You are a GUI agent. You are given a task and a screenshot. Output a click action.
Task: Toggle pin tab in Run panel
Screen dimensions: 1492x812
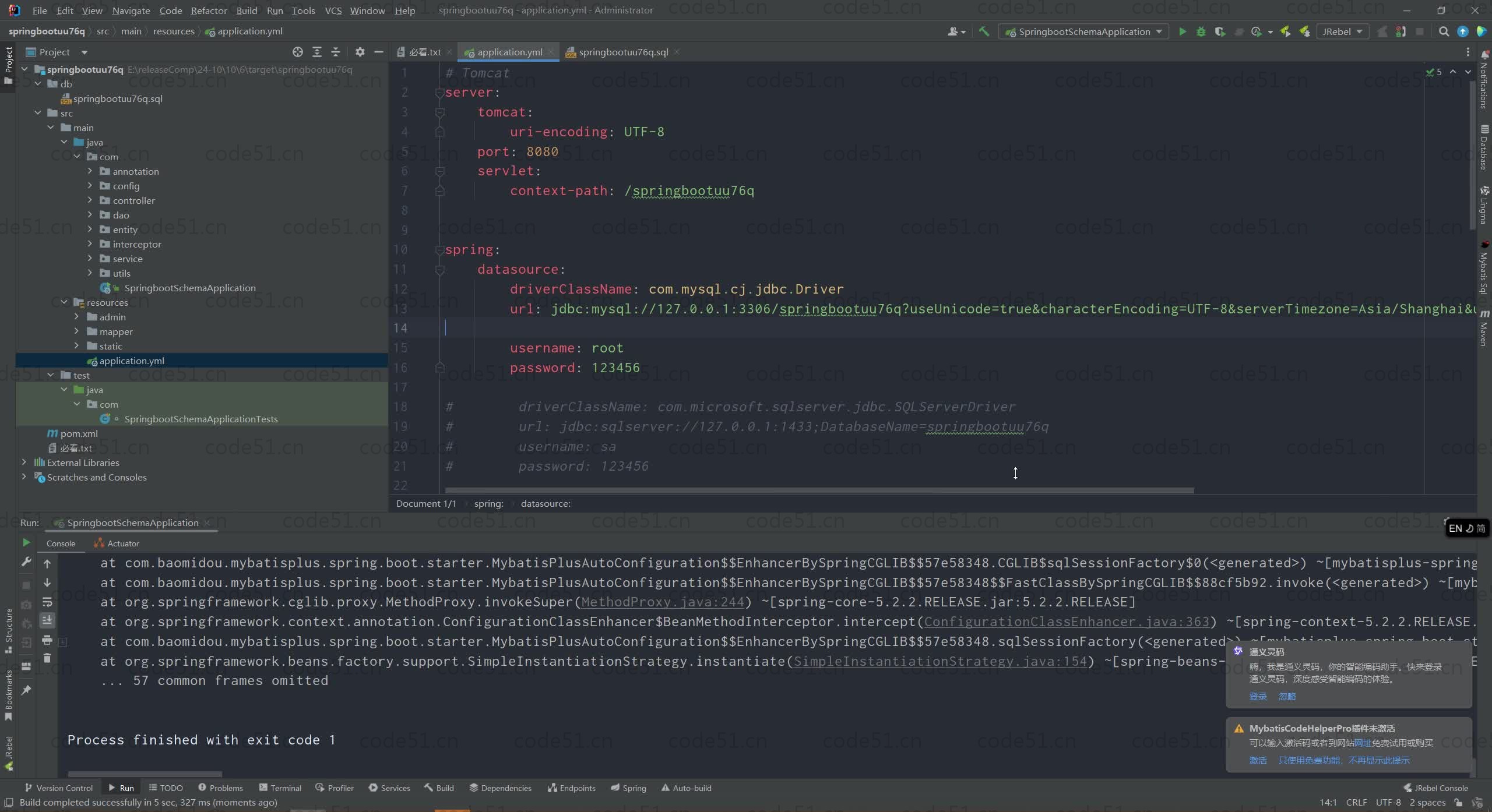click(x=26, y=690)
